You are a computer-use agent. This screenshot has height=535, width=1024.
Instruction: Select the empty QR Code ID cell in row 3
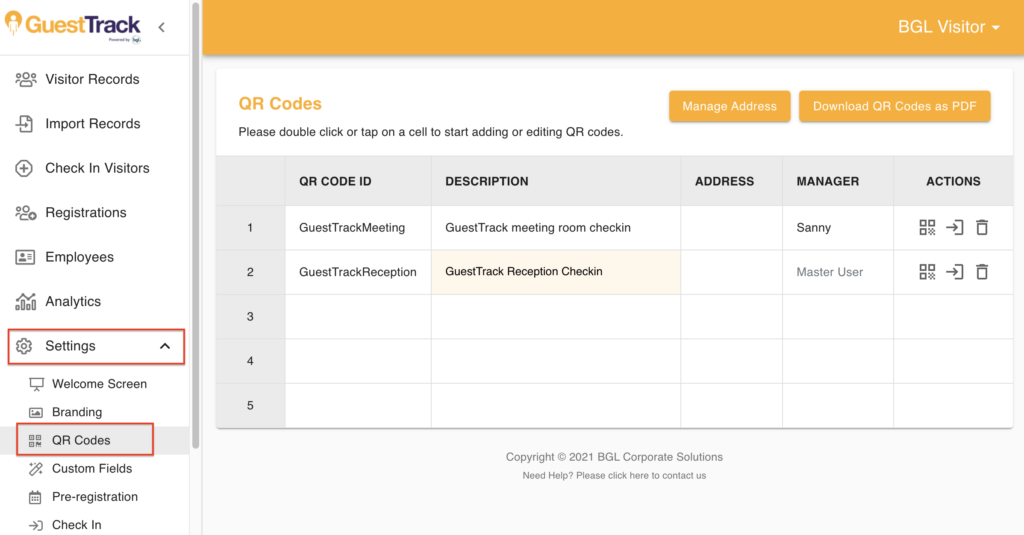(x=358, y=317)
